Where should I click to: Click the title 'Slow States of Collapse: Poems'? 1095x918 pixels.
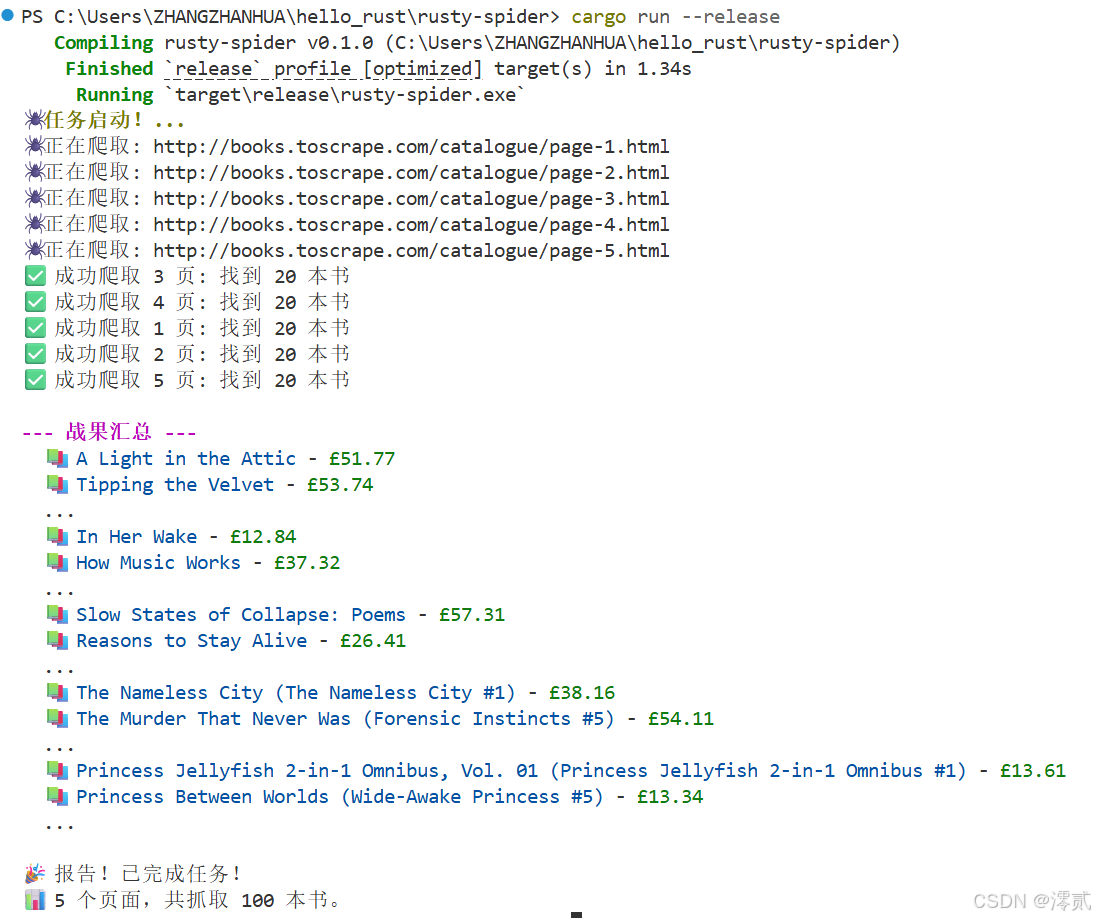pos(241,614)
